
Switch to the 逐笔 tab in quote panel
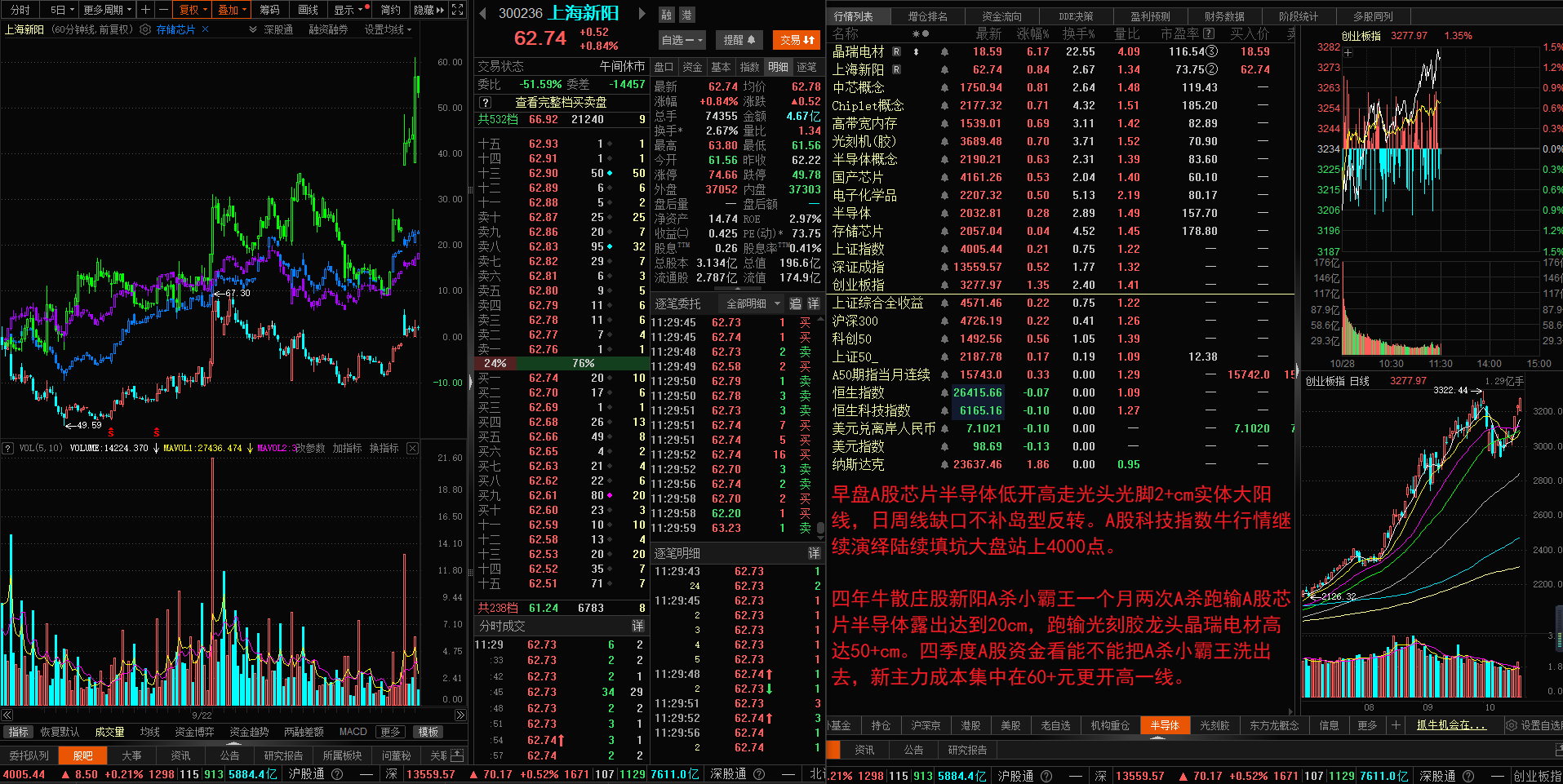click(x=806, y=67)
